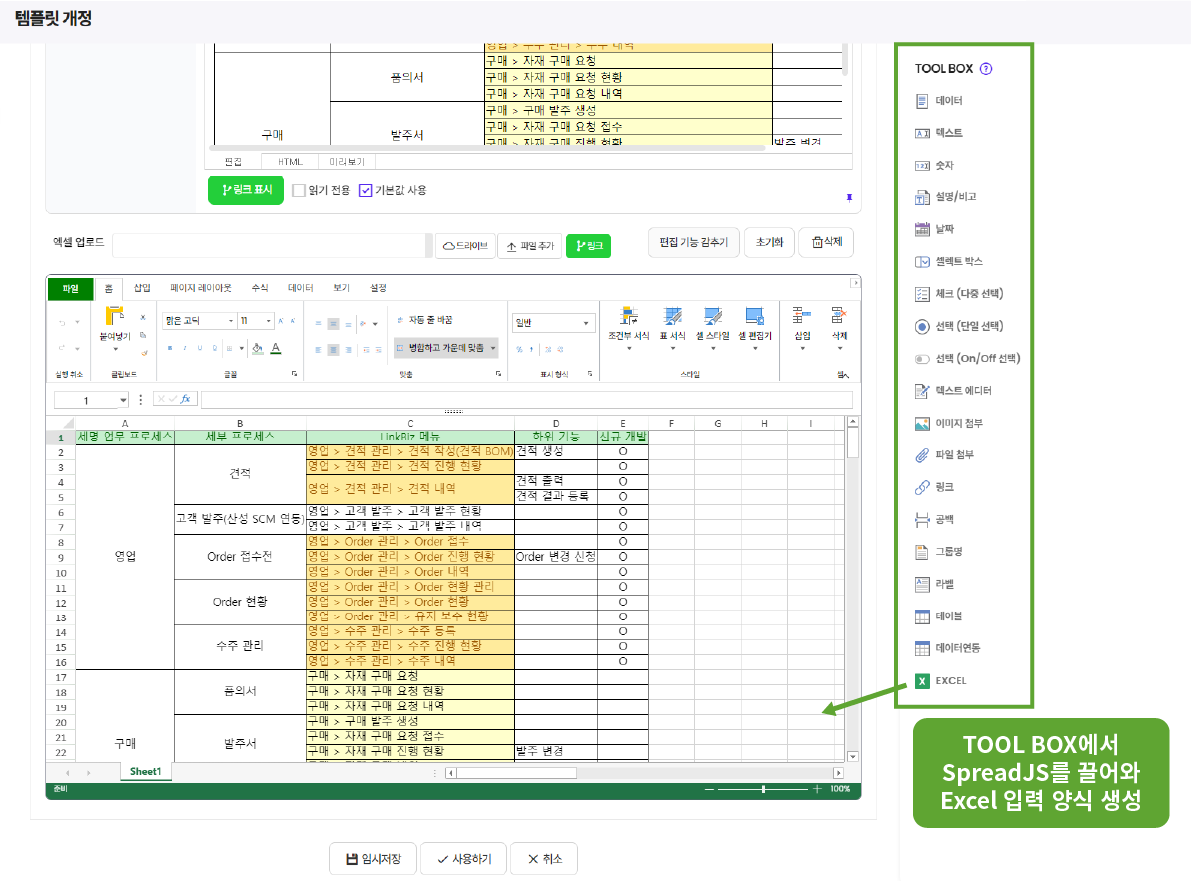The height and width of the screenshot is (882, 1191).
Task: Select the 텍스트 tool in TOOL BOX
Action: (939, 133)
